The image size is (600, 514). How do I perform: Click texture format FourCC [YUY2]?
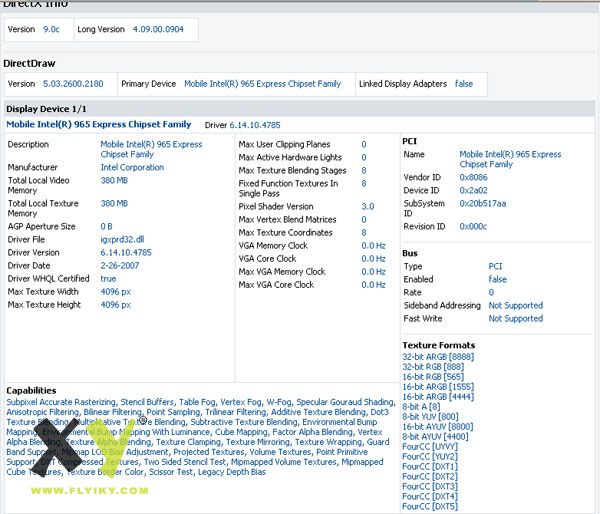(x=430, y=457)
